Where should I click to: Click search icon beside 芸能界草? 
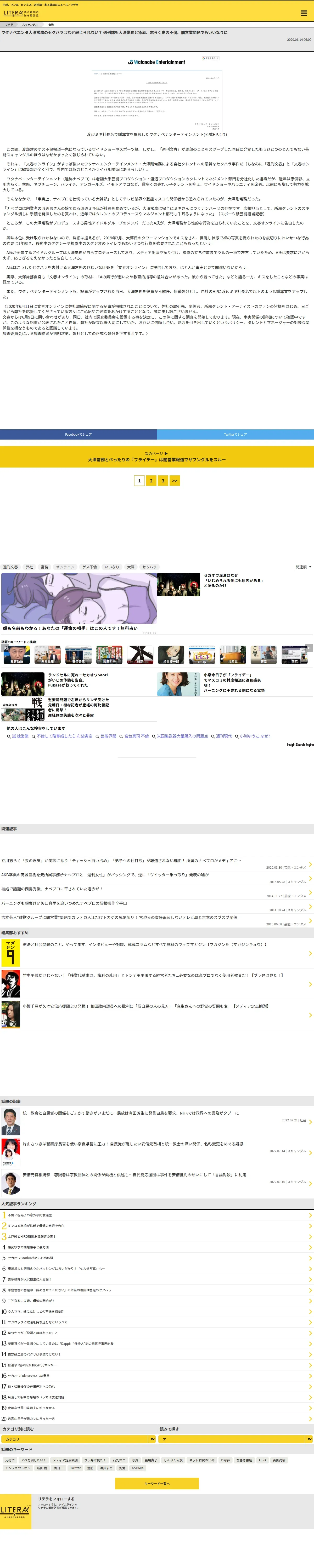(98, 736)
